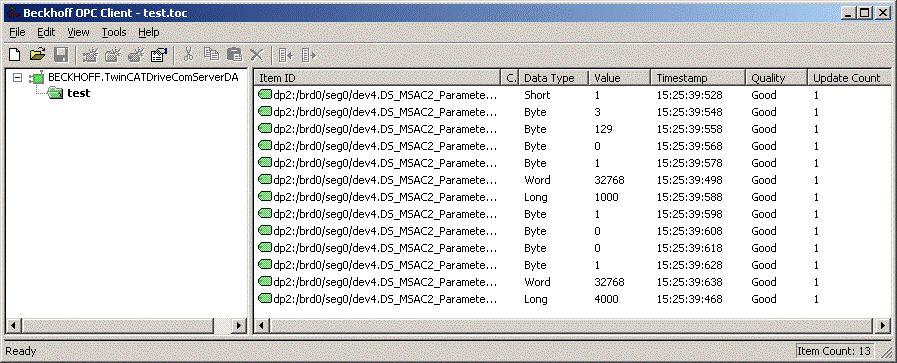Image resolution: width=897 pixels, height=363 pixels.
Task: Click timestamp 15:25:39:468
Action: coord(689,299)
